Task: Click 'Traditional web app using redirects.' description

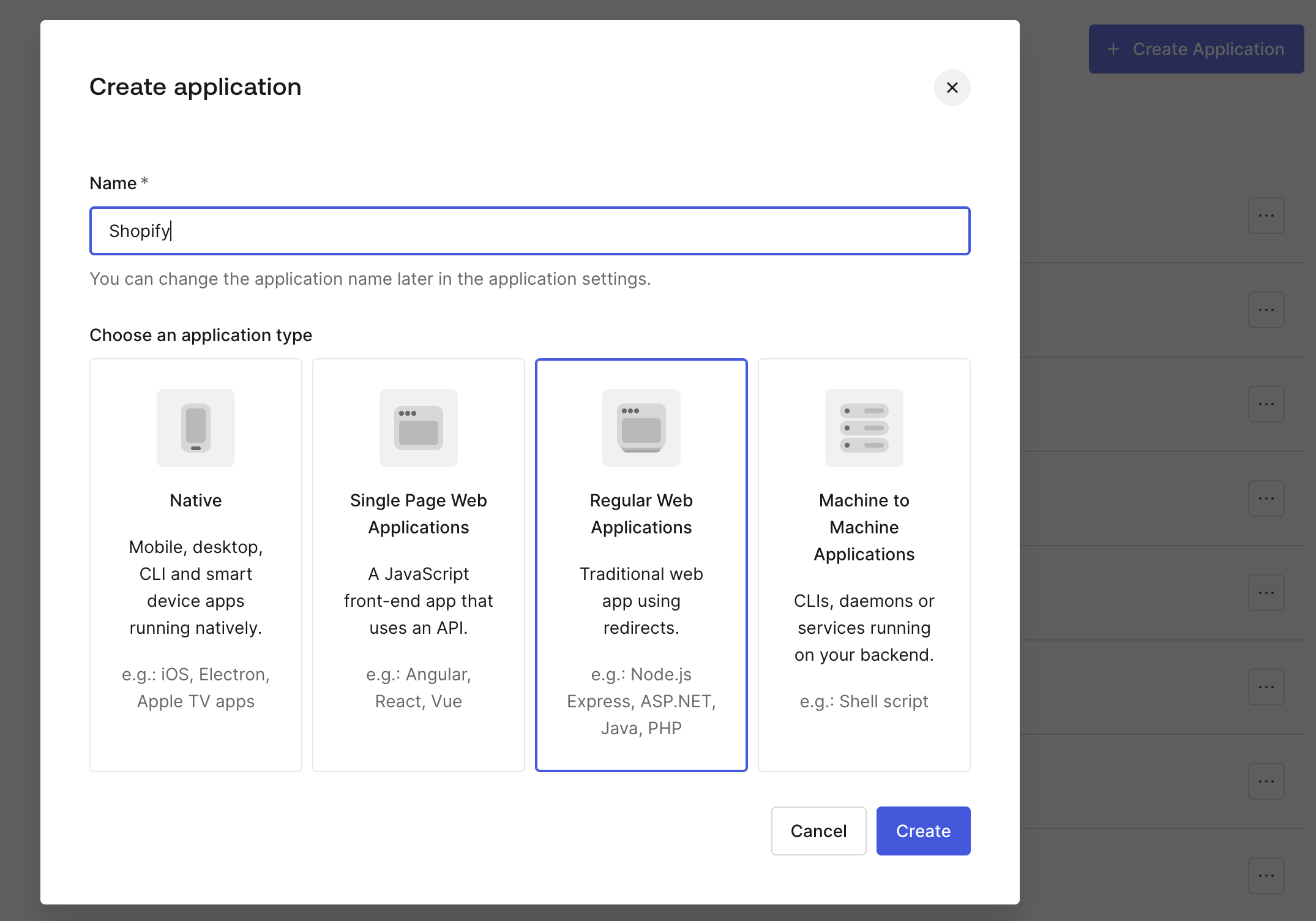Action: pos(641,601)
